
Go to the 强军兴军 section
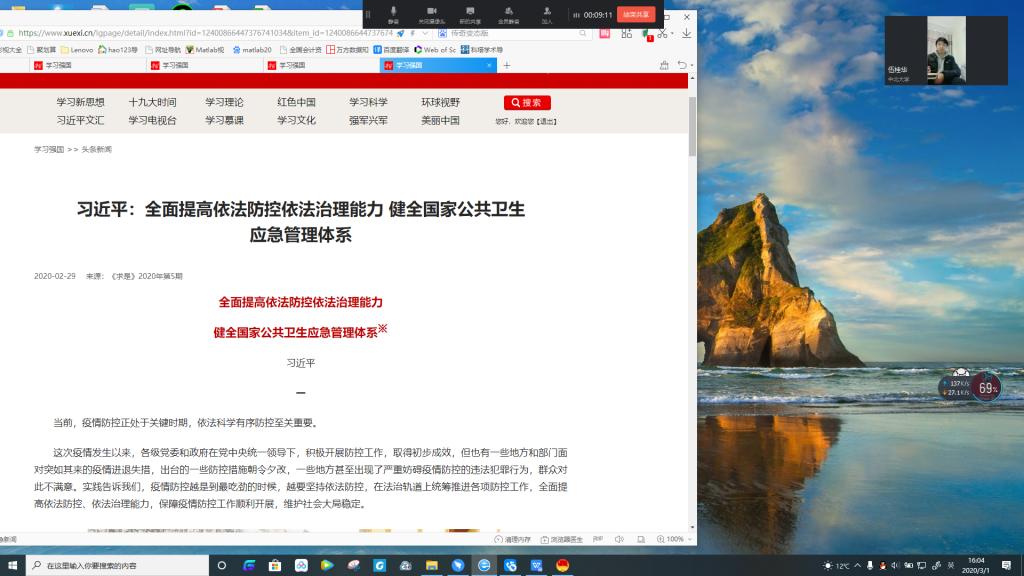[368, 120]
